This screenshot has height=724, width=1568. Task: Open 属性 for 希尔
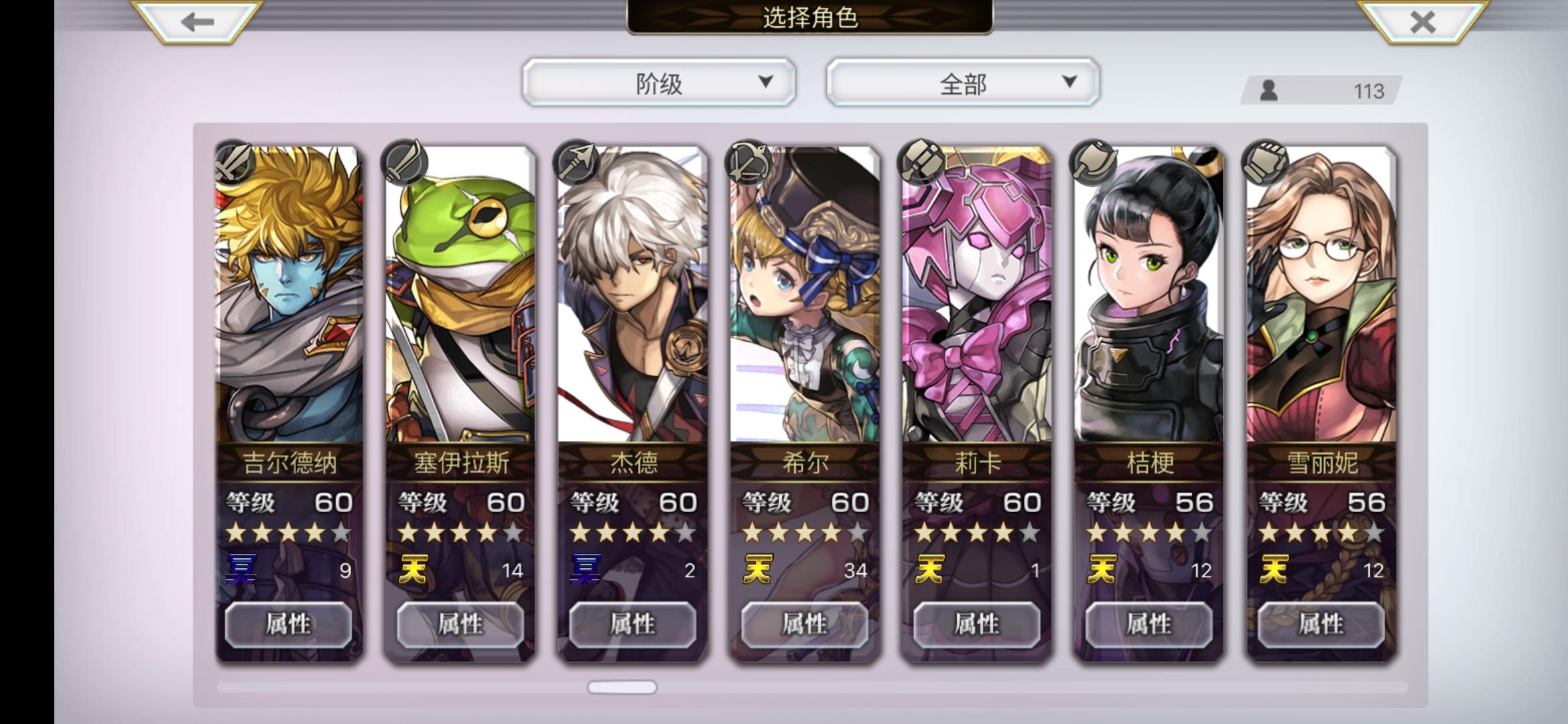[x=805, y=625]
